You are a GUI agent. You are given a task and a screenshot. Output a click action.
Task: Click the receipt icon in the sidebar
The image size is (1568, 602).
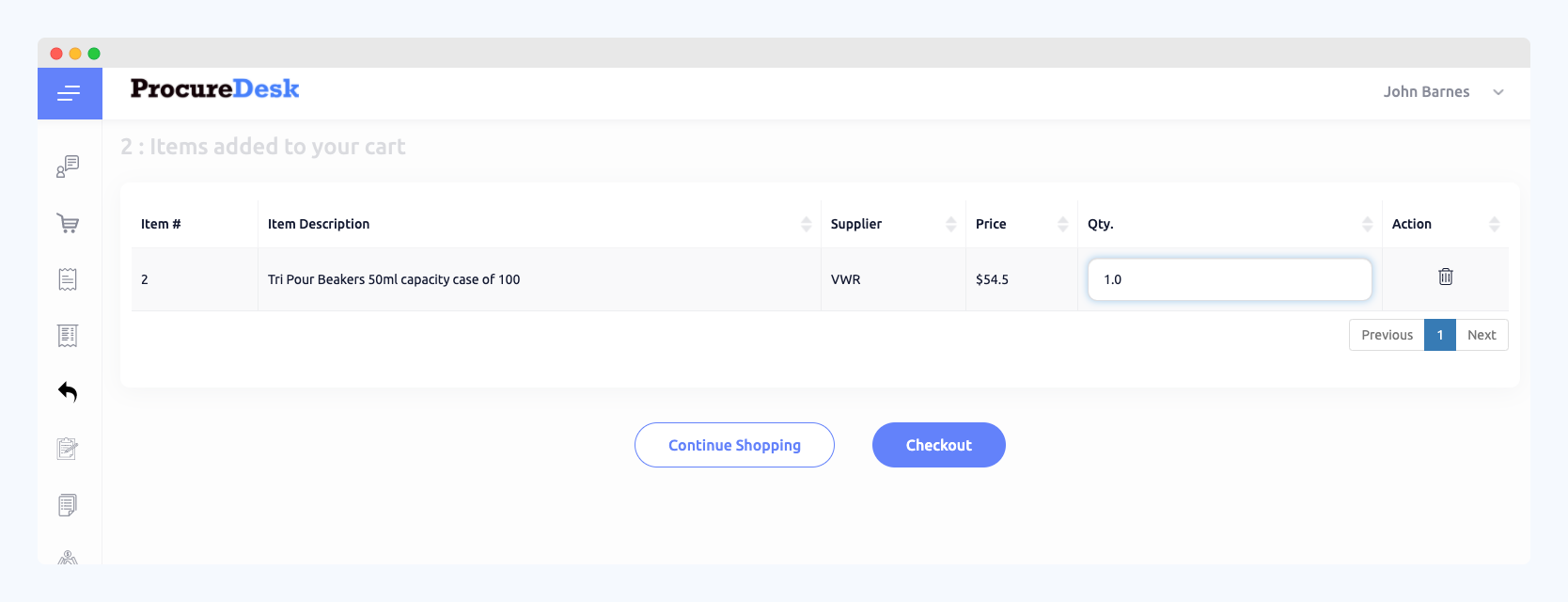pos(67,278)
